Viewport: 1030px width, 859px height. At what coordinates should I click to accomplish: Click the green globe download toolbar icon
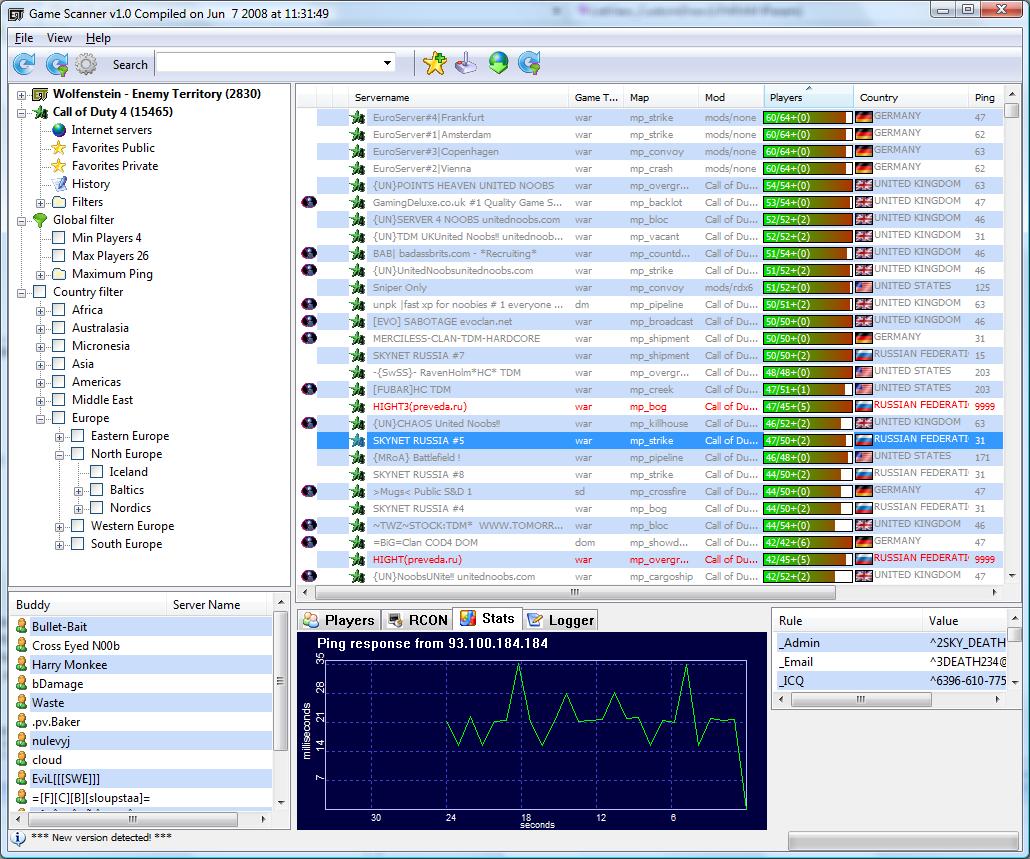pyautogui.click(x=499, y=64)
